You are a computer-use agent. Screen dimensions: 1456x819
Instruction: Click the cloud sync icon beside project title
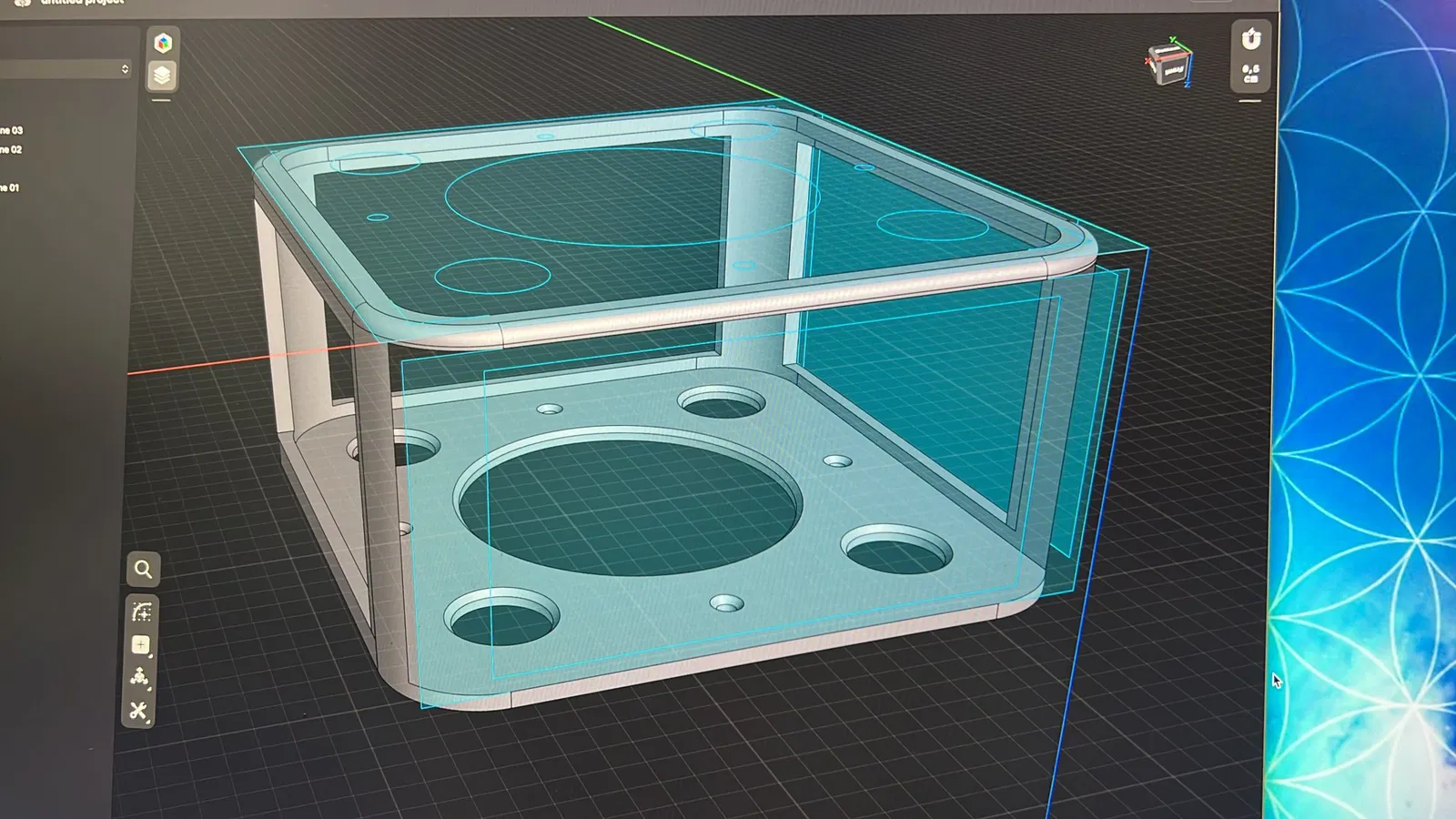pos(23,3)
